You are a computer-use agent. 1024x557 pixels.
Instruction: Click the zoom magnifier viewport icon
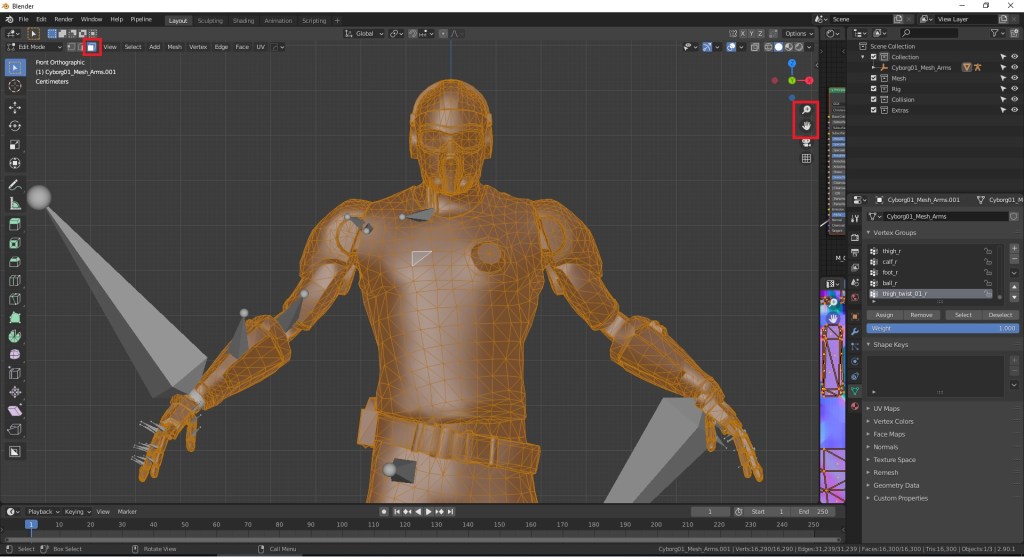click(x=806, y=110)
